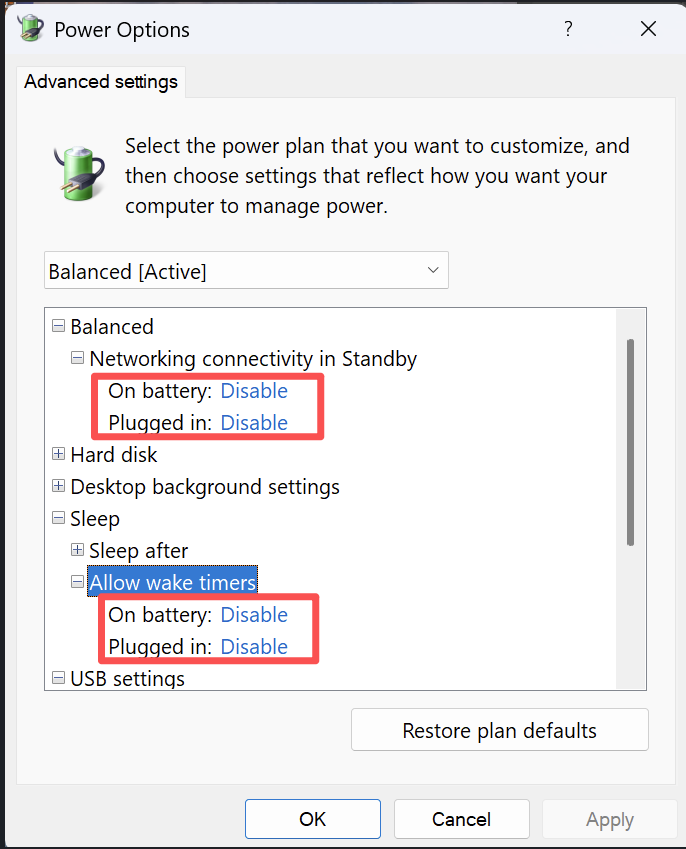This screenshot has height=849, width=686.
Task: Click the settings list vertical scrollbar
Action: (x=630, y=441)
